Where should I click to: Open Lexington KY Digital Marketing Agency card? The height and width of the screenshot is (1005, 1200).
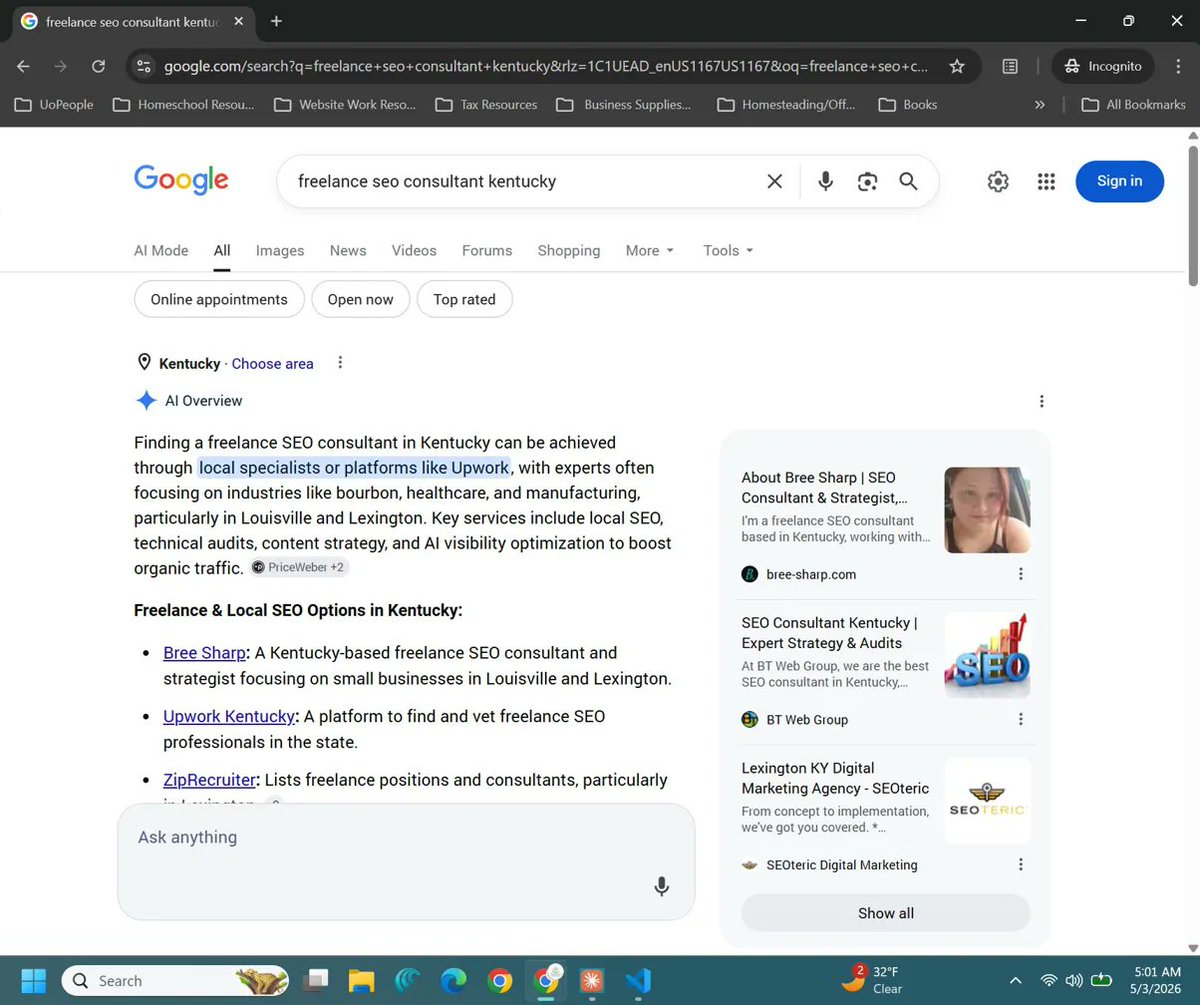(x=835, y=778)
